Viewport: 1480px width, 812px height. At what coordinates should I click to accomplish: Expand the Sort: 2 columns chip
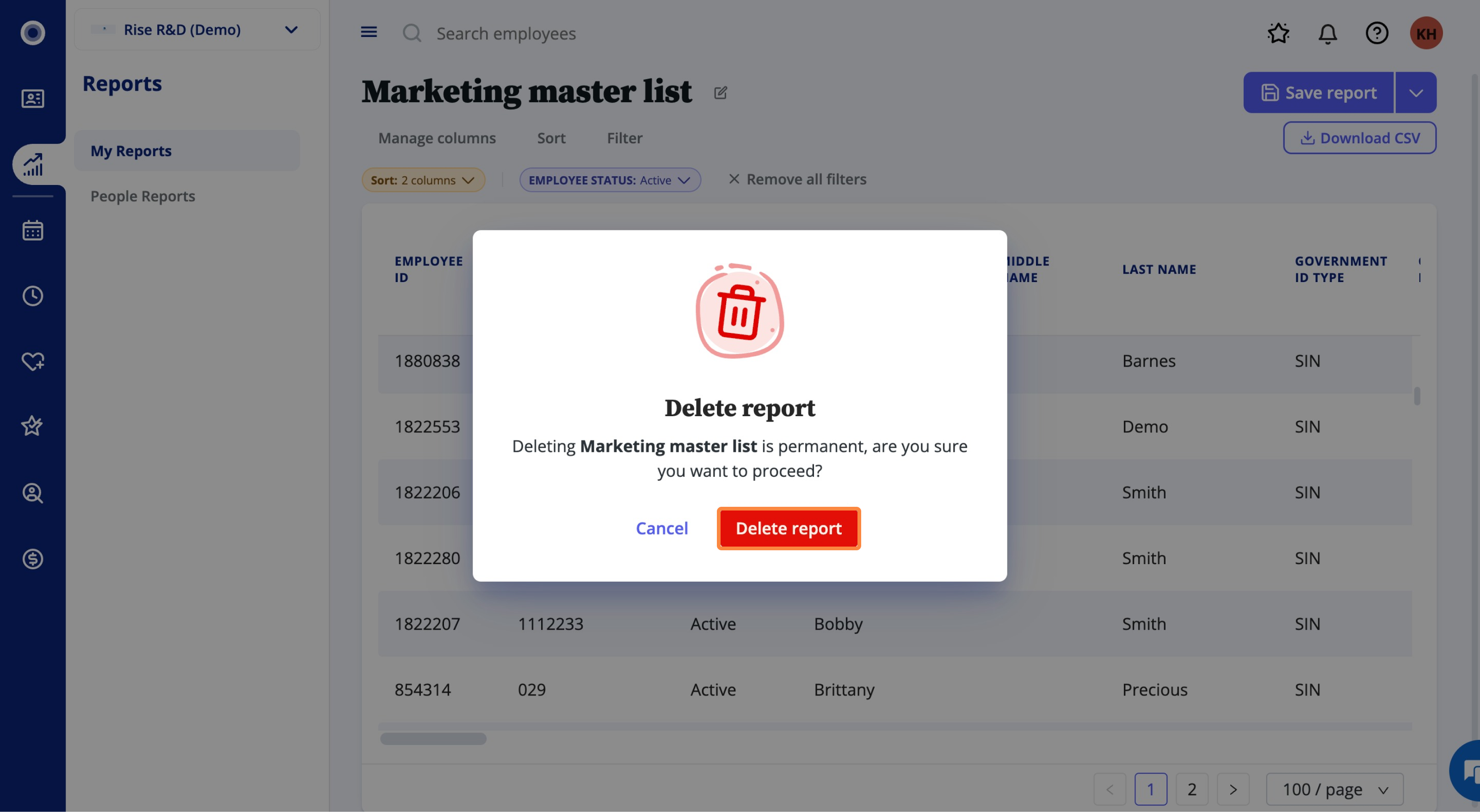423,180
